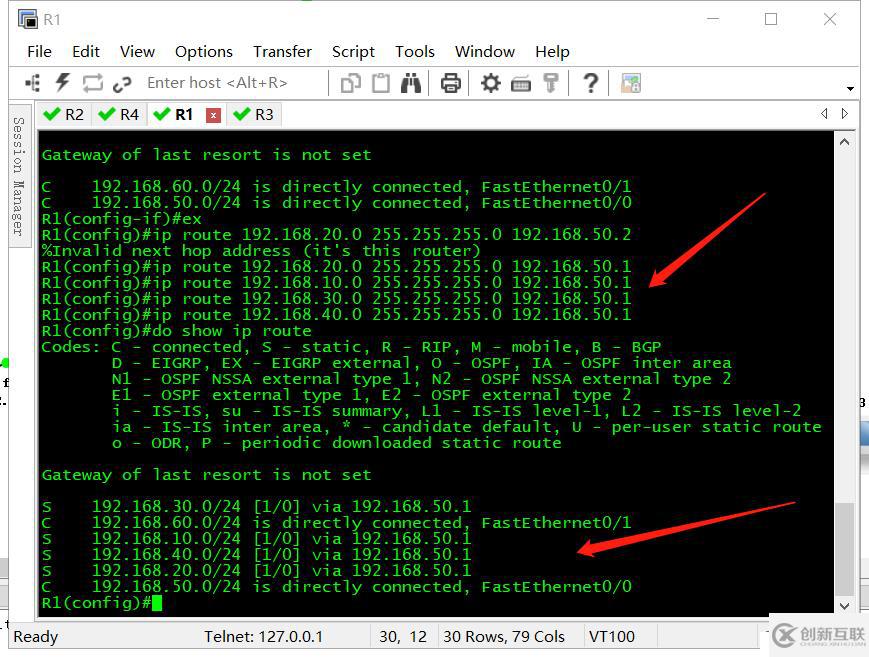
Task: Switch to the R3 session tab
Action: pyautogui.click(x=254, y=115)
